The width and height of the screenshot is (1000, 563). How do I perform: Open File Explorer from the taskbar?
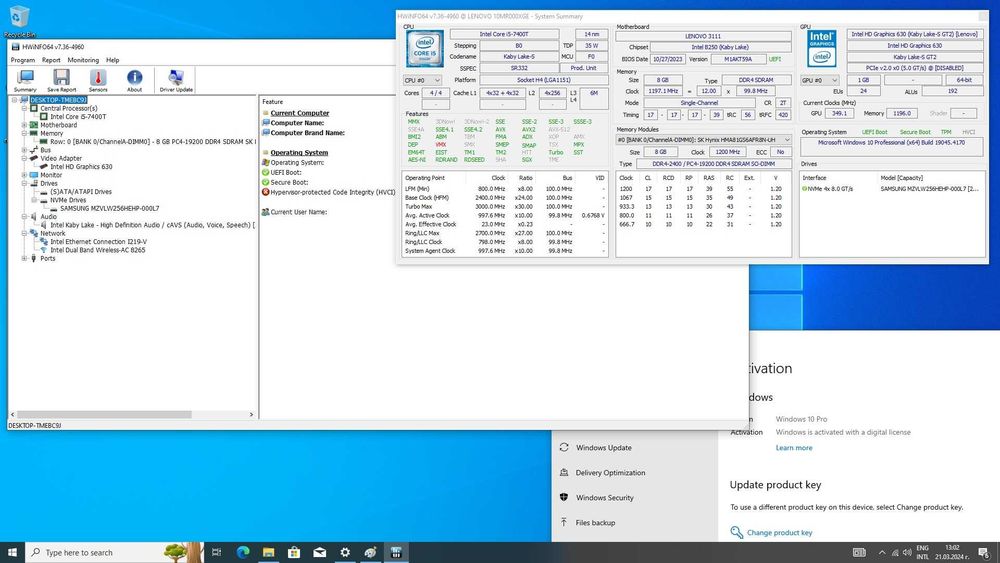click(x=268, y=552)
